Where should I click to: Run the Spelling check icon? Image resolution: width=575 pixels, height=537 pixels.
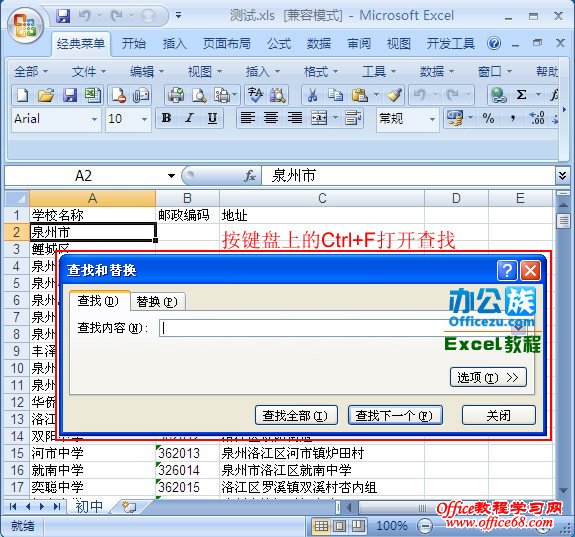click(x=255, y=95)
